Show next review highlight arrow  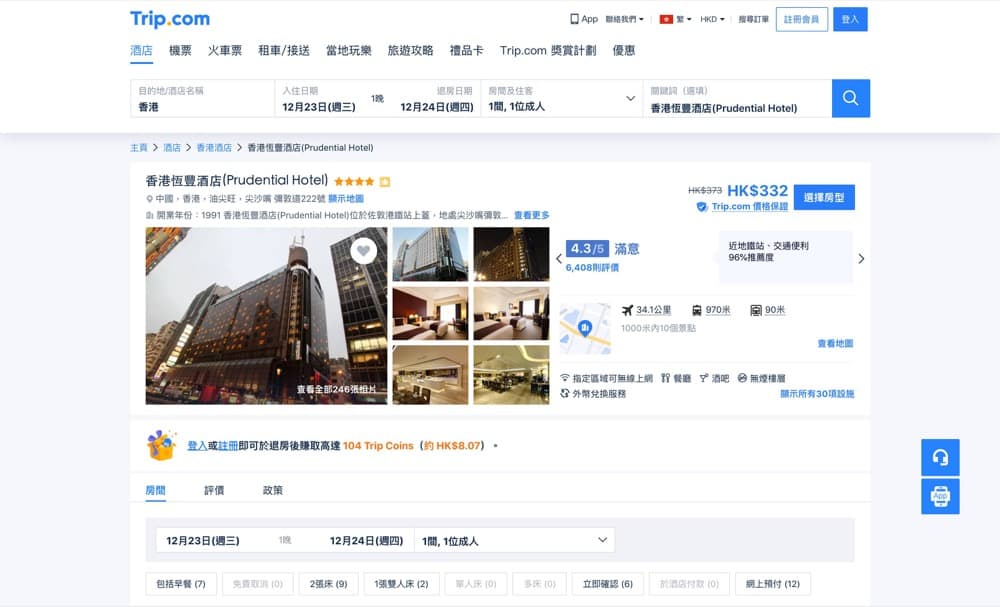pos(861,258)
